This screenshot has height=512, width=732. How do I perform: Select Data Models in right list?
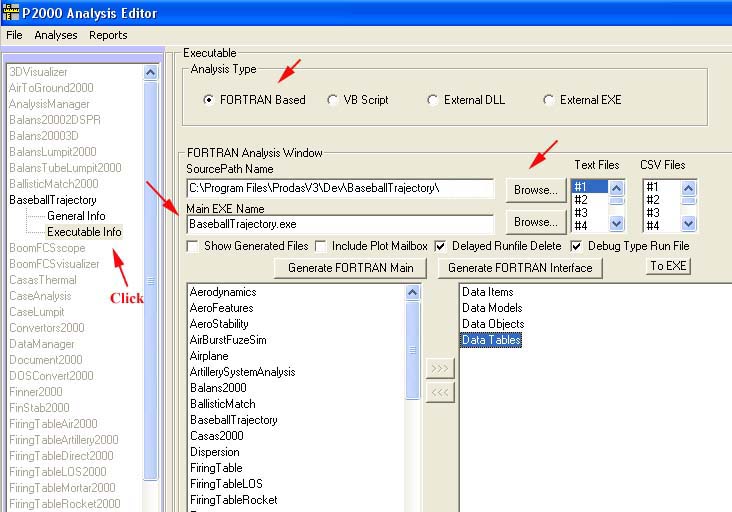coord(492,308)
